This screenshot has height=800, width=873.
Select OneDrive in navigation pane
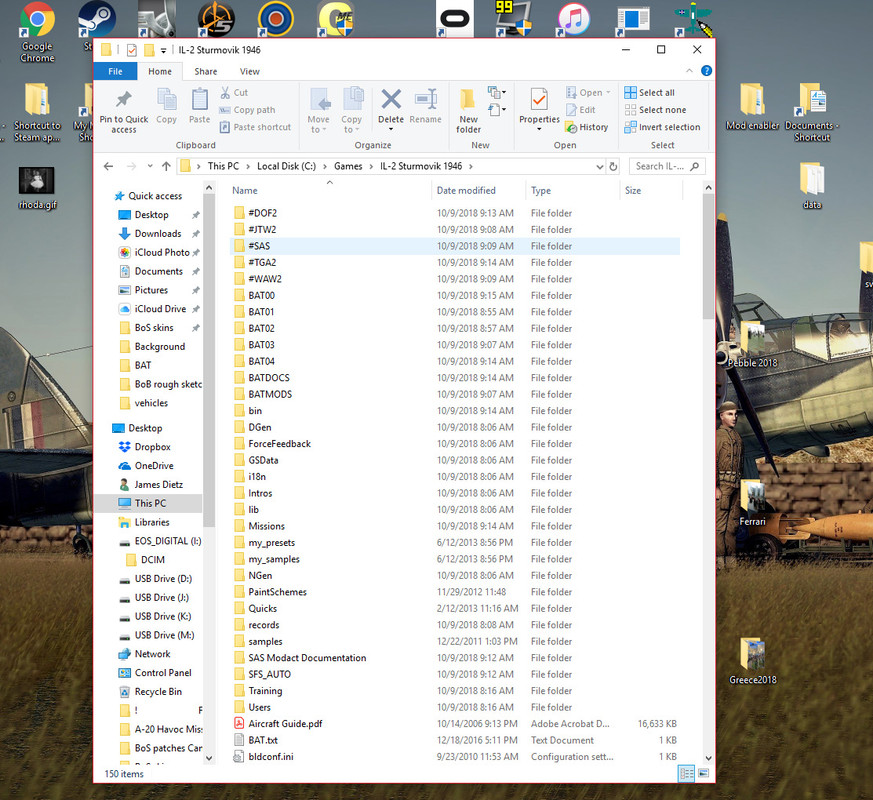[x=154, y=466]
